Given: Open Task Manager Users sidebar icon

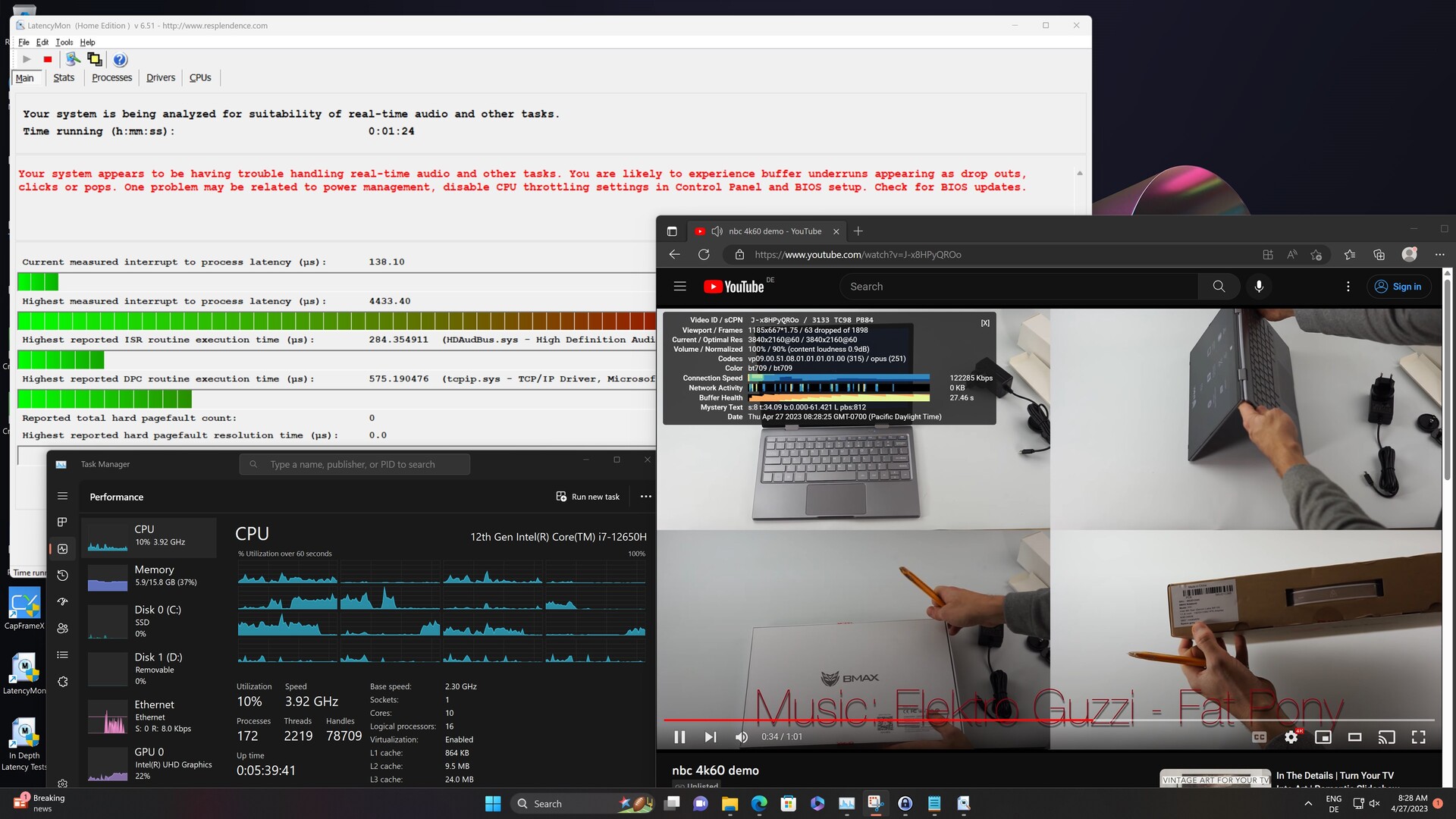Looking at the screenshot, I should (63, 629).
